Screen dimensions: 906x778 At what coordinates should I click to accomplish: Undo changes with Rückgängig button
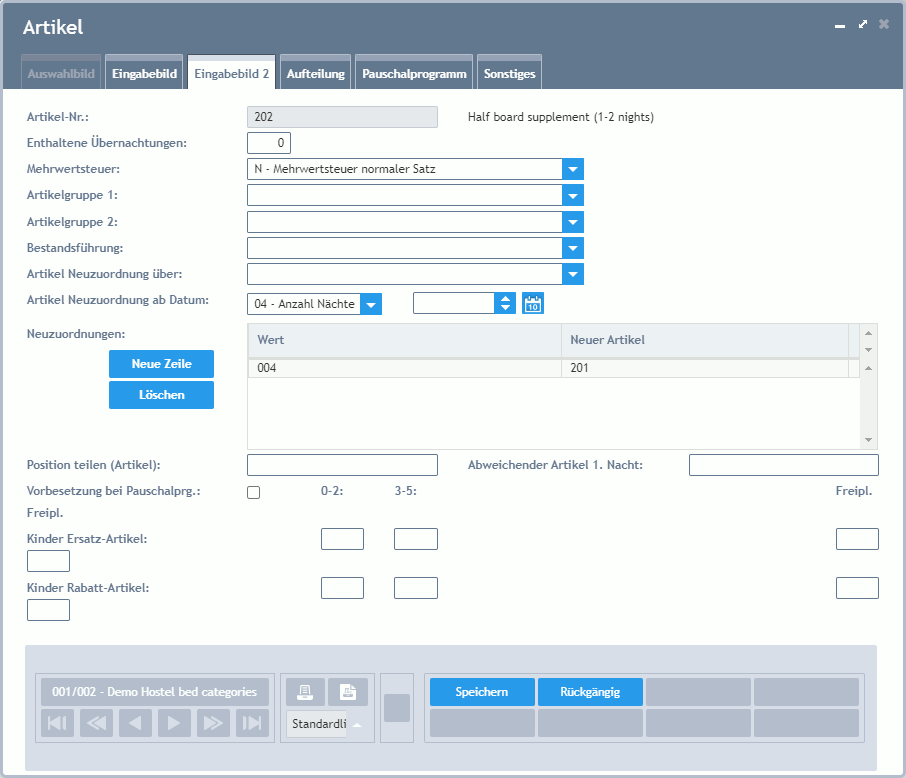591,692
